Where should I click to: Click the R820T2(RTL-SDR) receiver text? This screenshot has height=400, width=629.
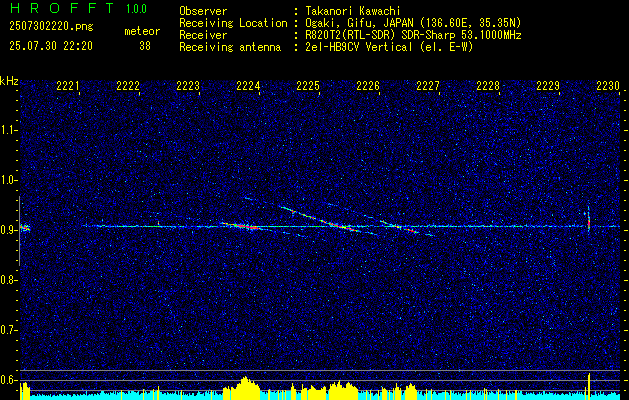pyautogui.click(x=413, y=35)
